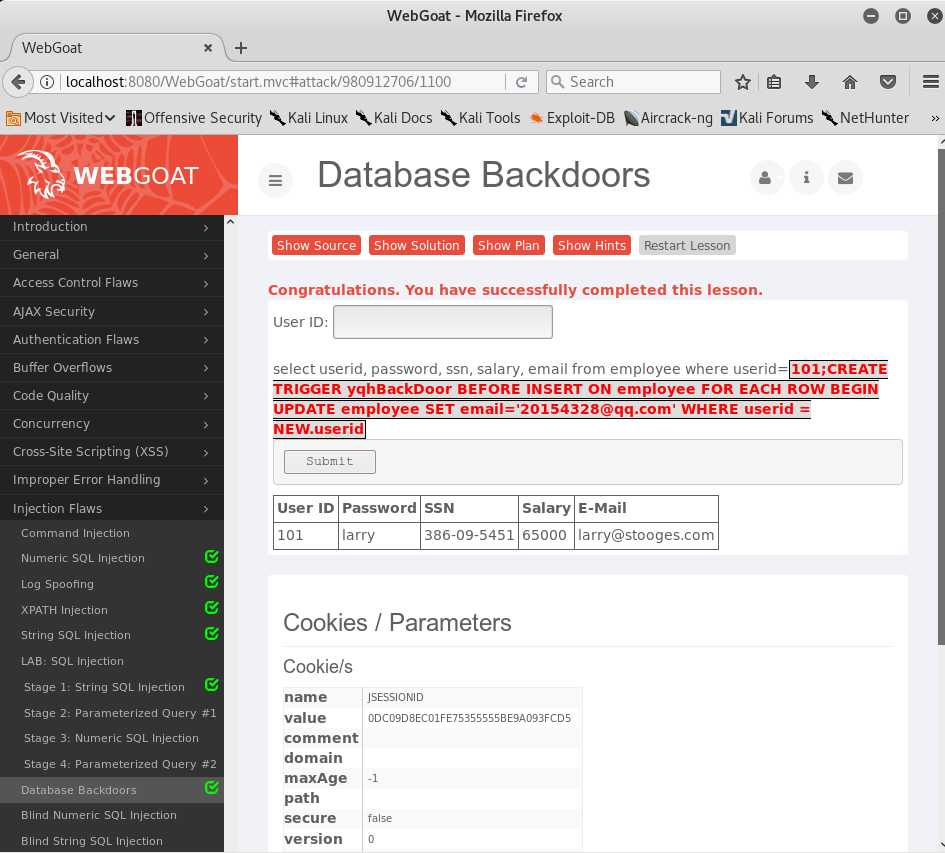
Task: Expand Buffer Overflows category
Action: pyautogui.click(x=111, y=368)
